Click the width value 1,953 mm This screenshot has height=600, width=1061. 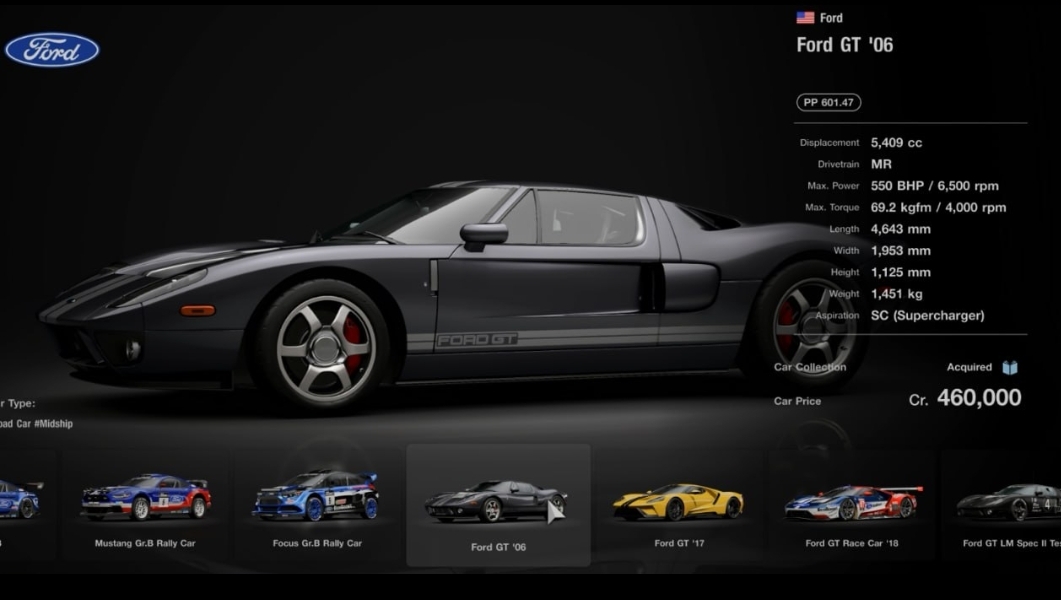[x=900, y=251]
